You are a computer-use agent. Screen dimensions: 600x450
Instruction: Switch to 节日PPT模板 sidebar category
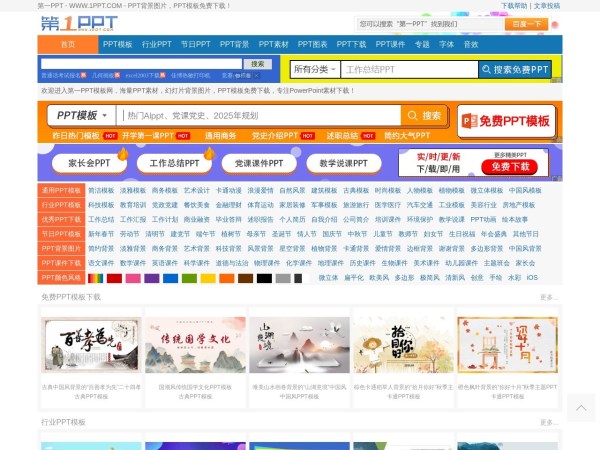pos(61,233)
